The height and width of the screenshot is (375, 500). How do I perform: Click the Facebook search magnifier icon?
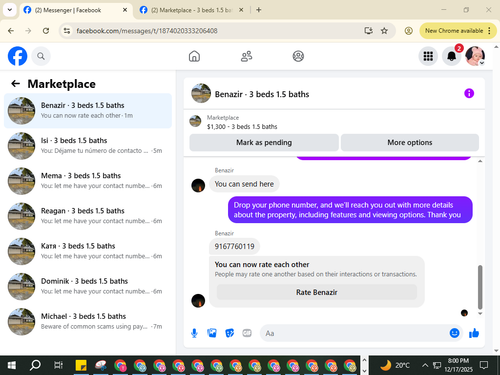tap(41, 56)
